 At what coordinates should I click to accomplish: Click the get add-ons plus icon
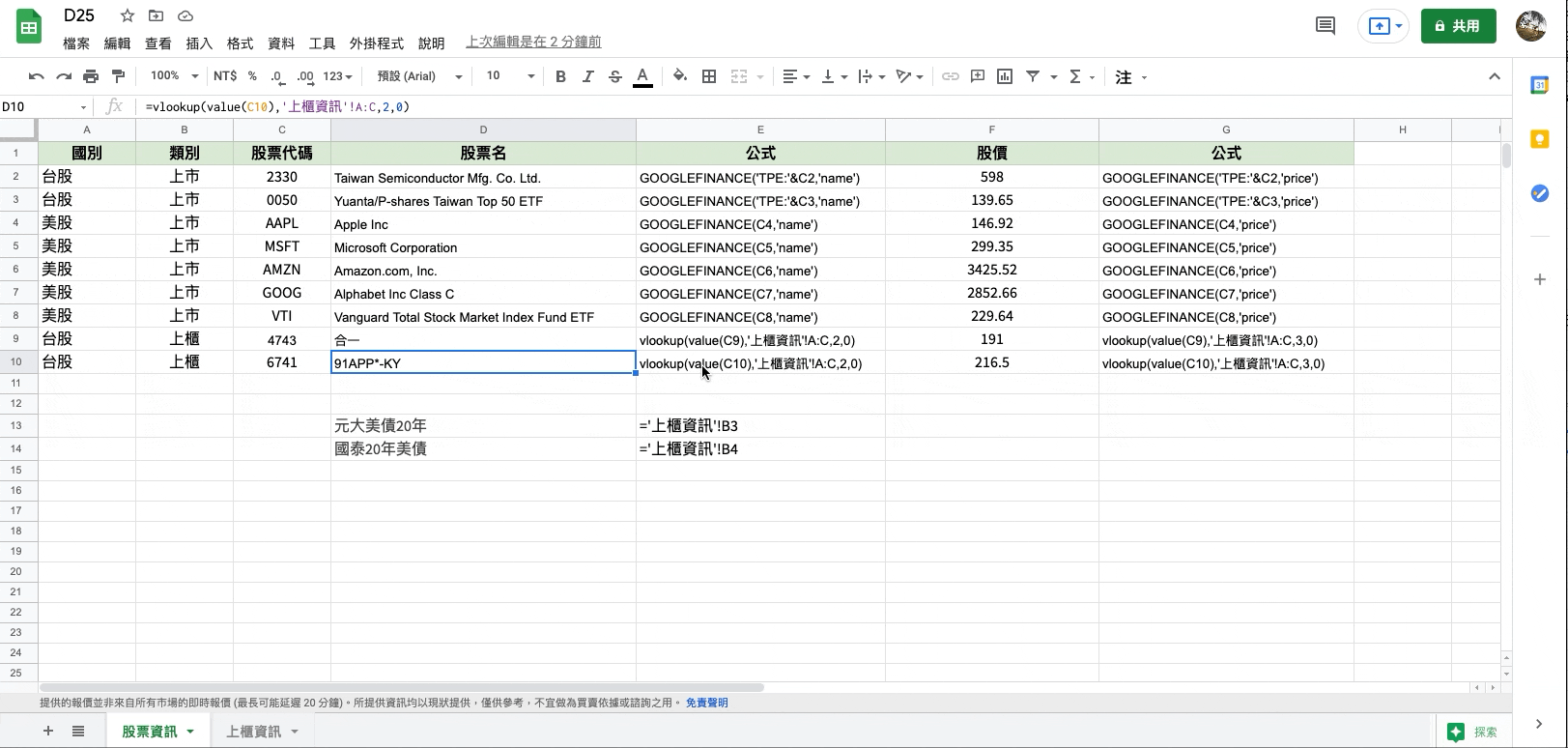pyautogui.click(x=1540, y=279)
